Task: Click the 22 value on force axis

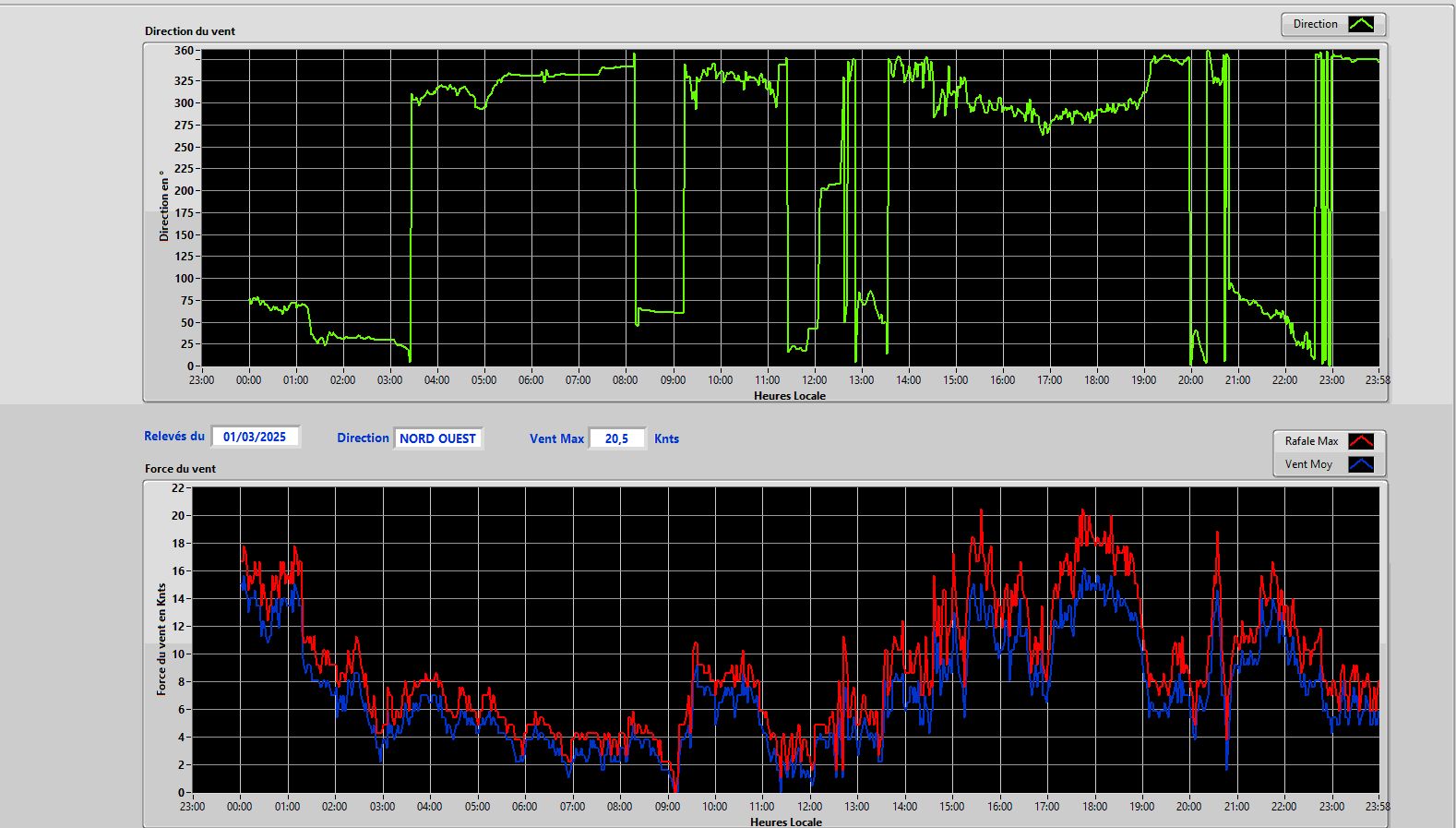Action: point(178,487)
